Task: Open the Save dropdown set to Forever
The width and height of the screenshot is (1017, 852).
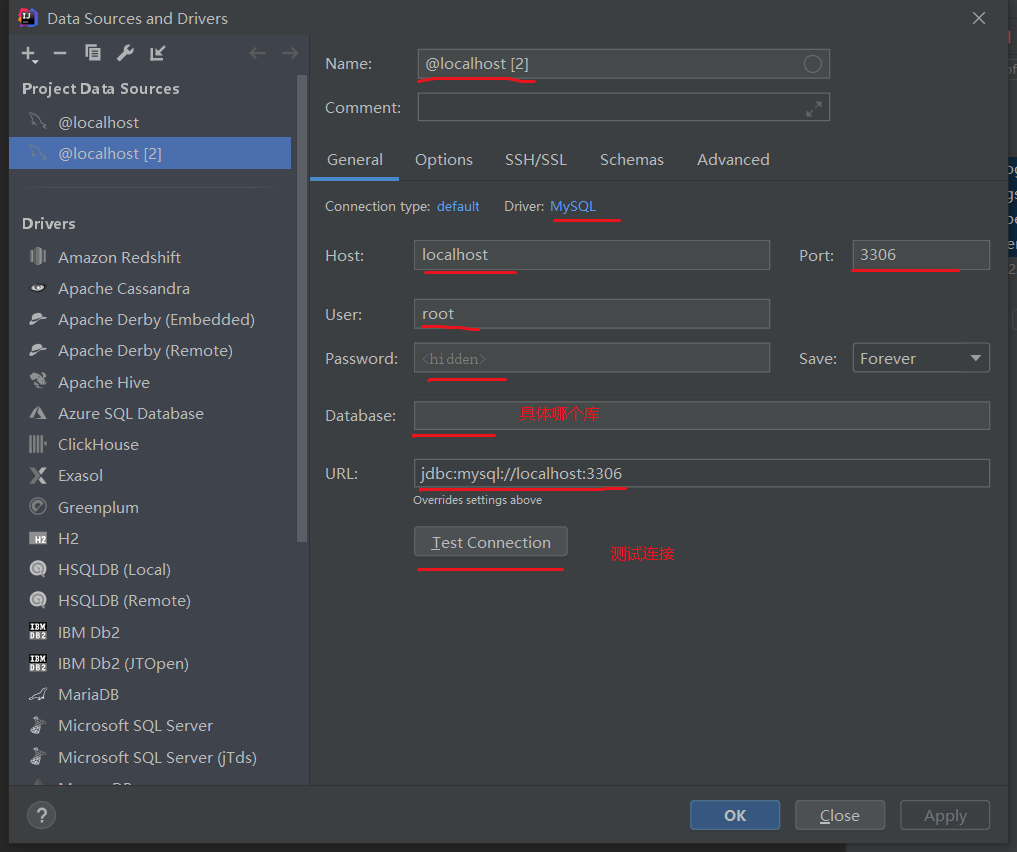Action: 921,358
